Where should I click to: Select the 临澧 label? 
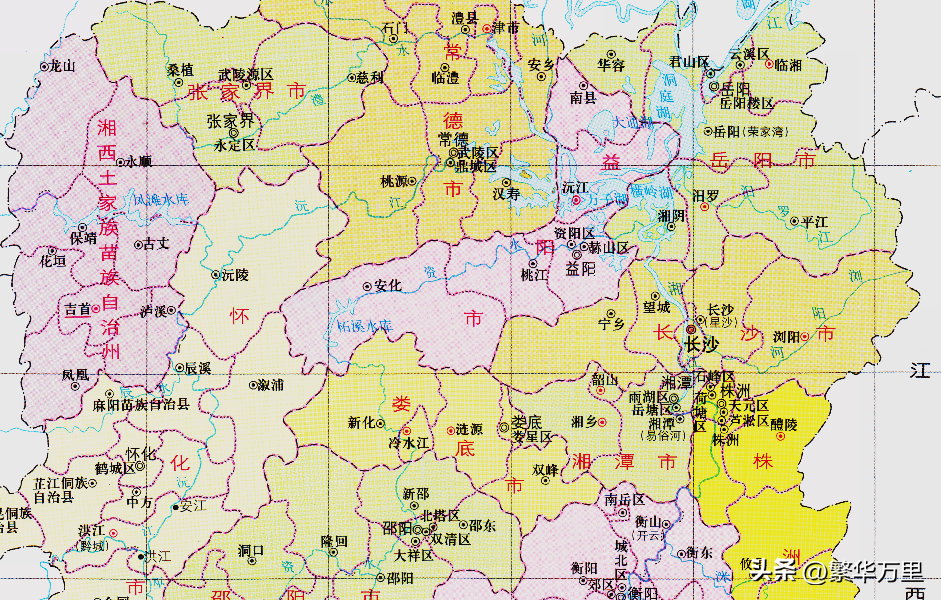tap(445, 78)
